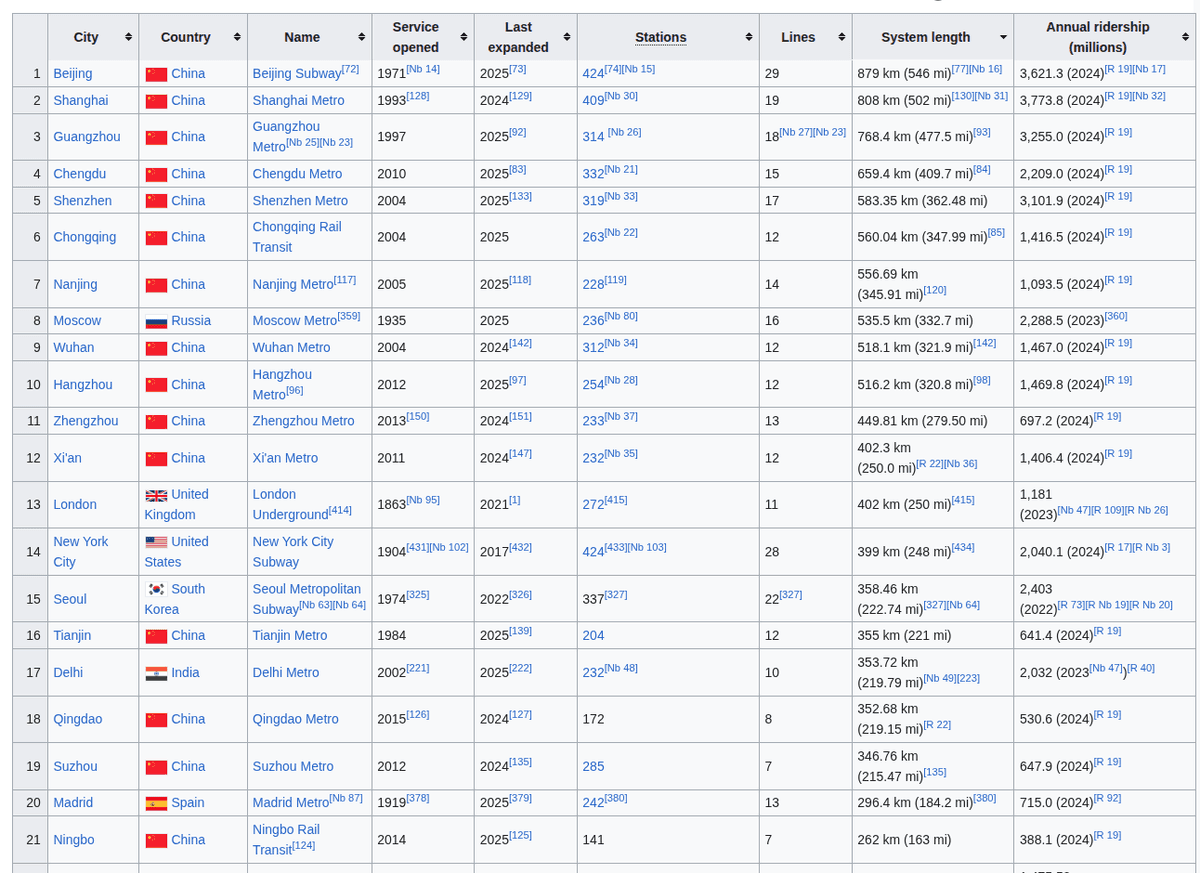Open the Ningbo Rail Transit link
1200x873 pixels.
(286, 830)
